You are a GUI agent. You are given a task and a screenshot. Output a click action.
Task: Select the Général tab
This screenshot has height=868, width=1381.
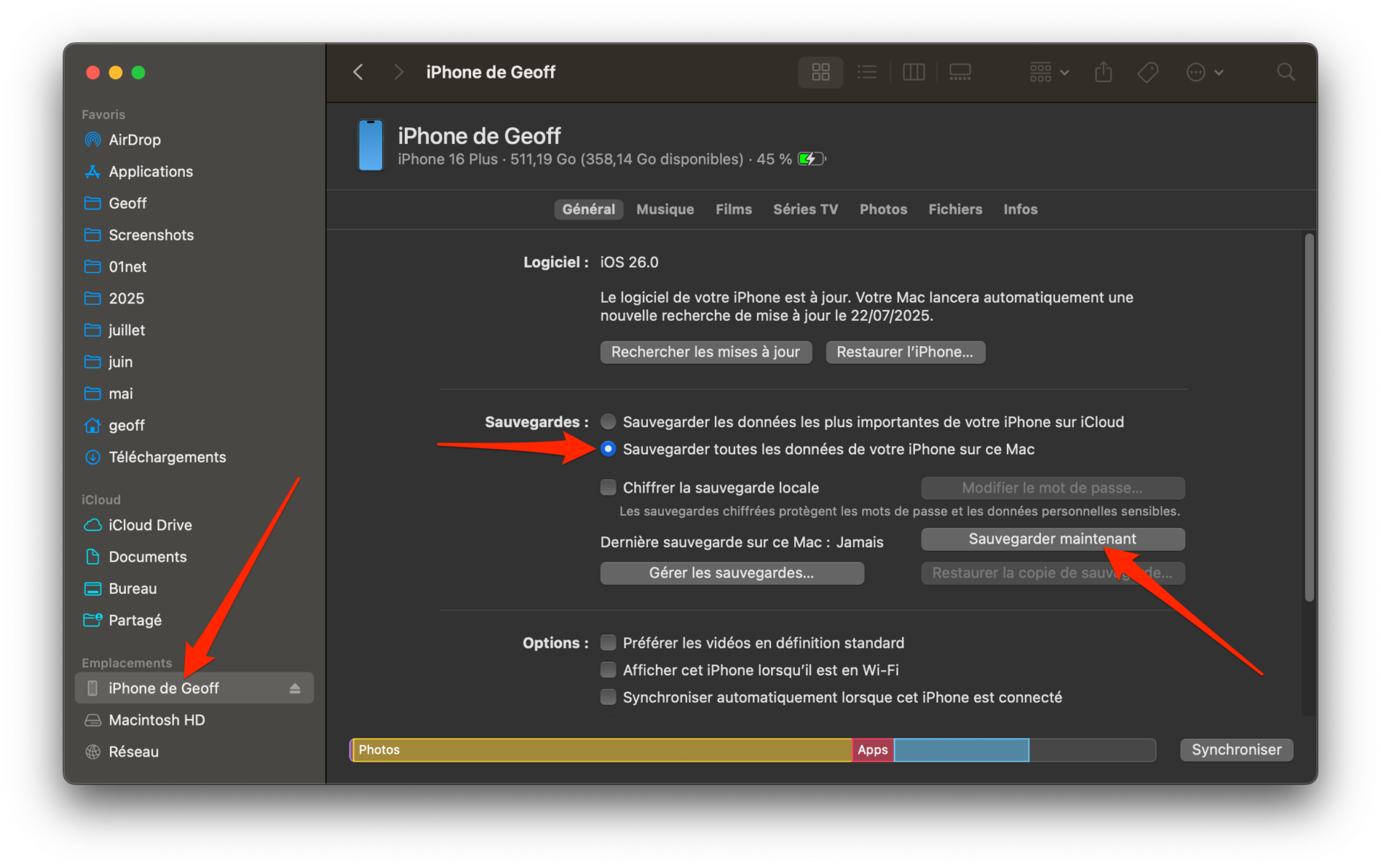coord(588,209)
